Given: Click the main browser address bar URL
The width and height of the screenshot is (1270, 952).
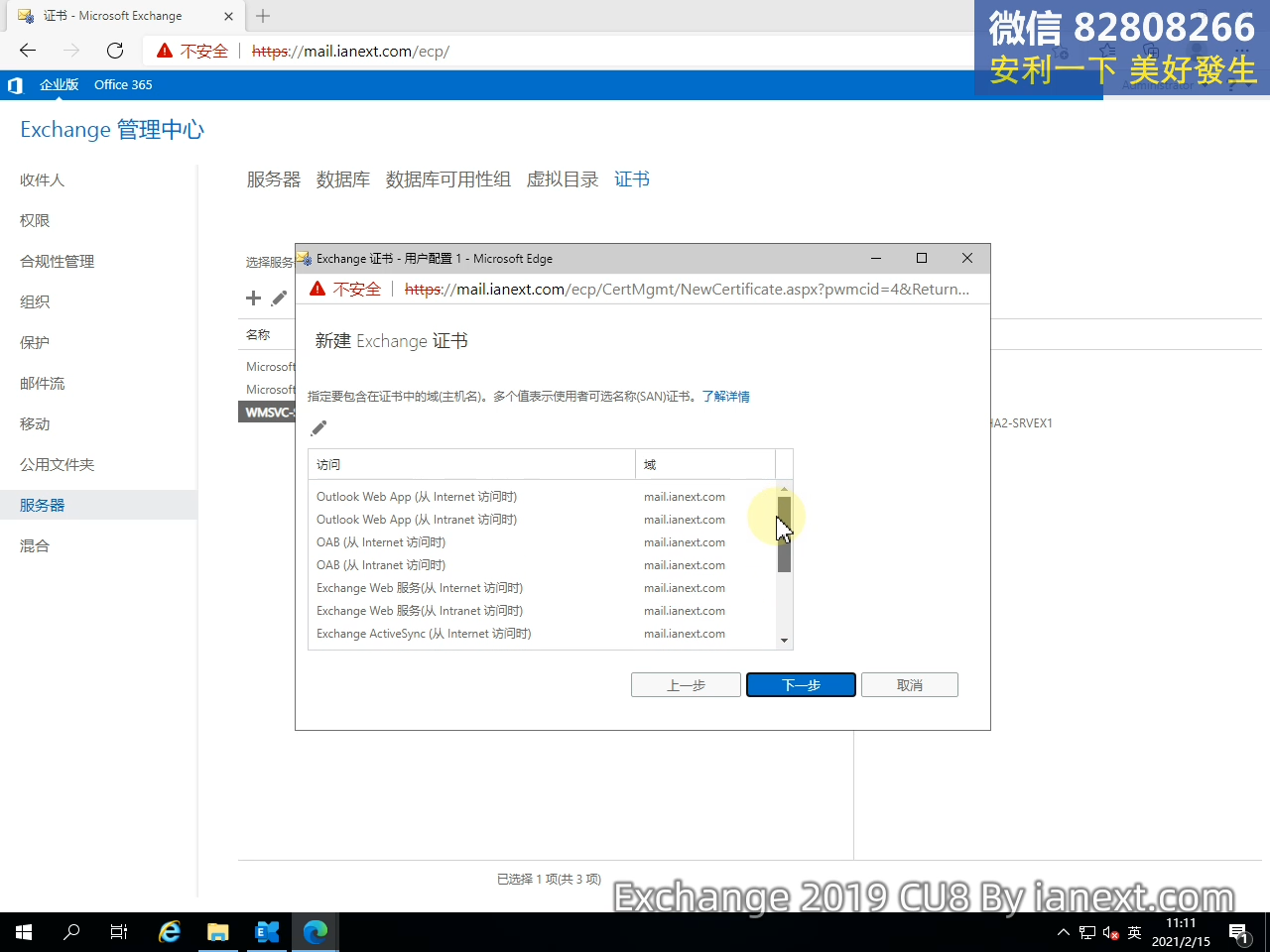Looking at the screenshot, I should pos(350,51).
